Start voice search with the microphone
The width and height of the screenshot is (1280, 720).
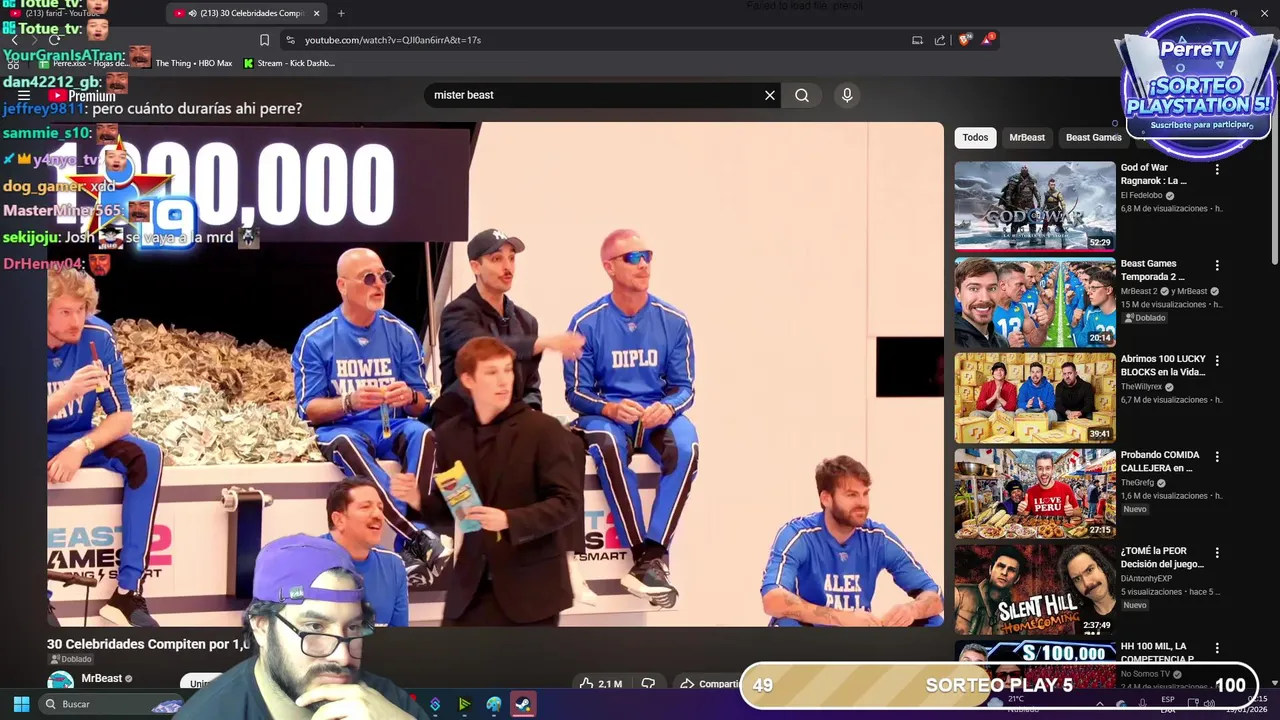pyautogui.click(x=847, y=95)
